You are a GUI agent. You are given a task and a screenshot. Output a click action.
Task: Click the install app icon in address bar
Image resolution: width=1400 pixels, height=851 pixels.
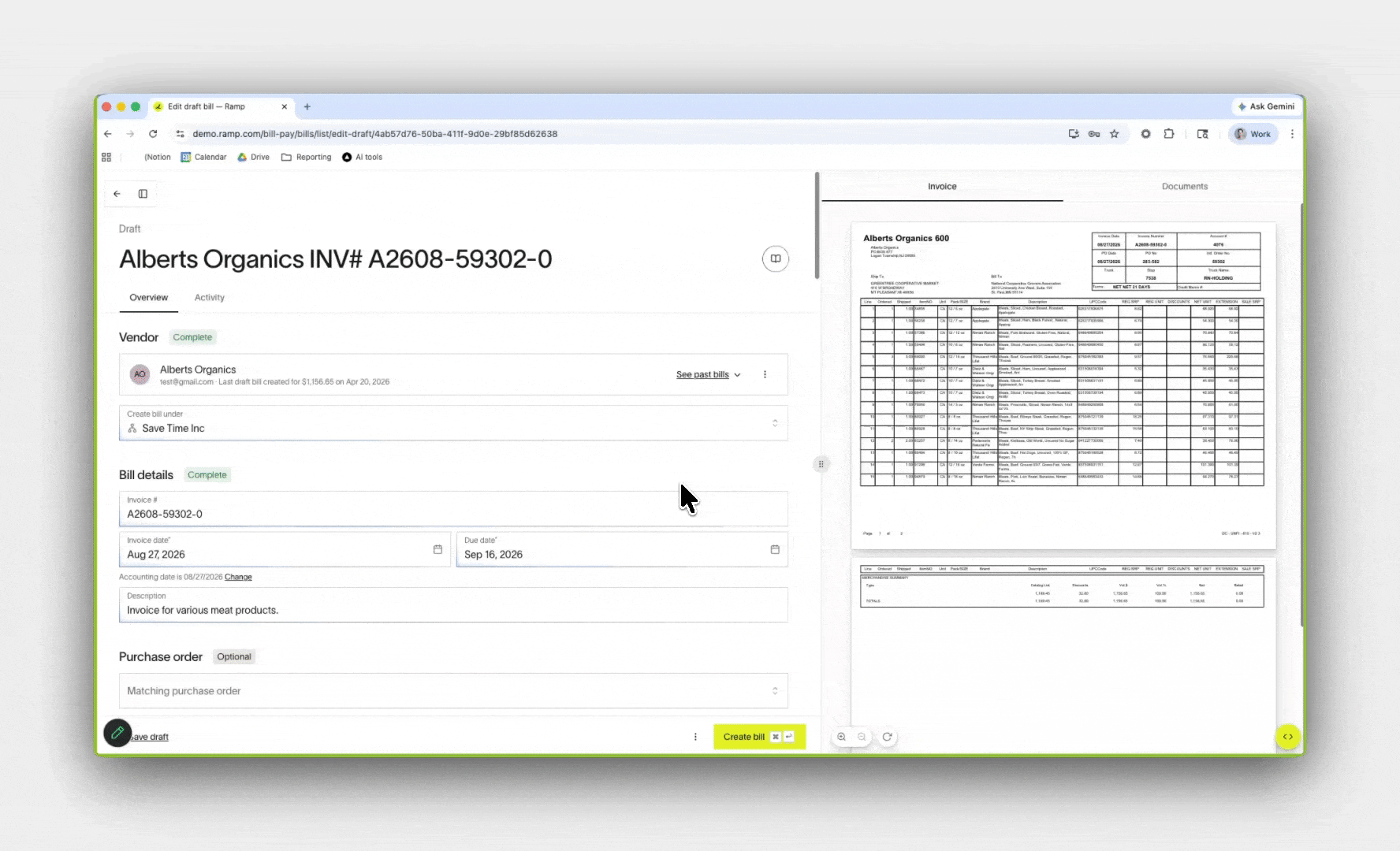[x=1074, y=134]
